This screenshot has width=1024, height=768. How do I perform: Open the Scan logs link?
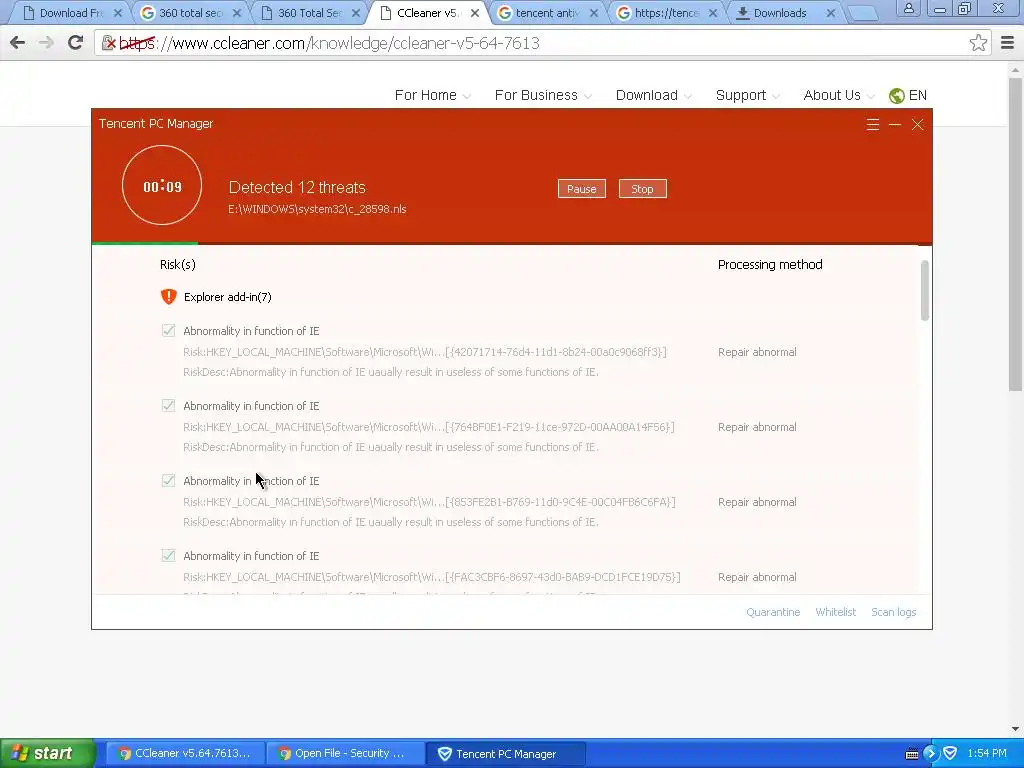pyautogui.click(x=893, y=612)
